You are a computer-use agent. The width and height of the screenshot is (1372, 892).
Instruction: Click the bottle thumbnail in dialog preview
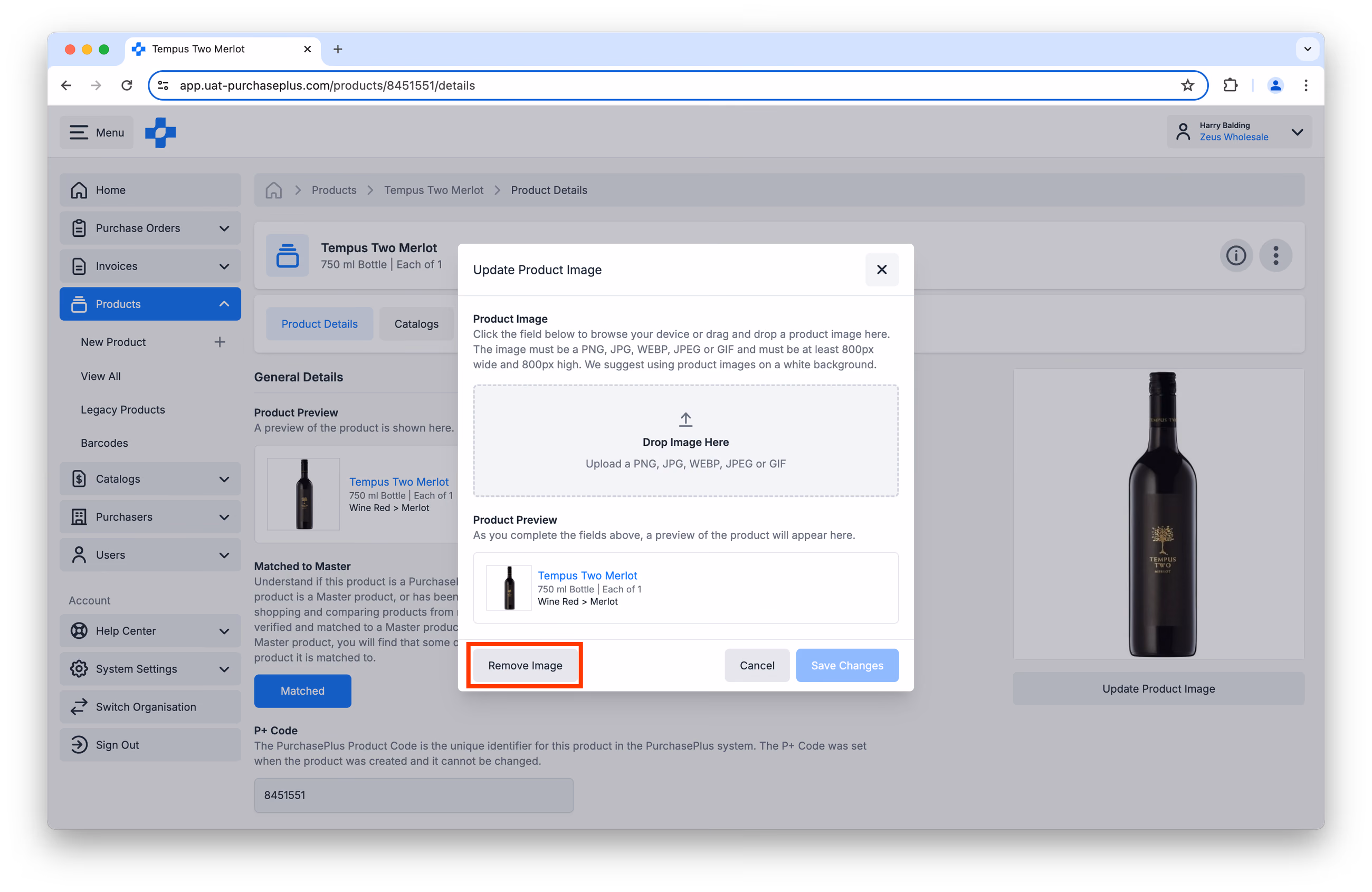click(509, 588)
